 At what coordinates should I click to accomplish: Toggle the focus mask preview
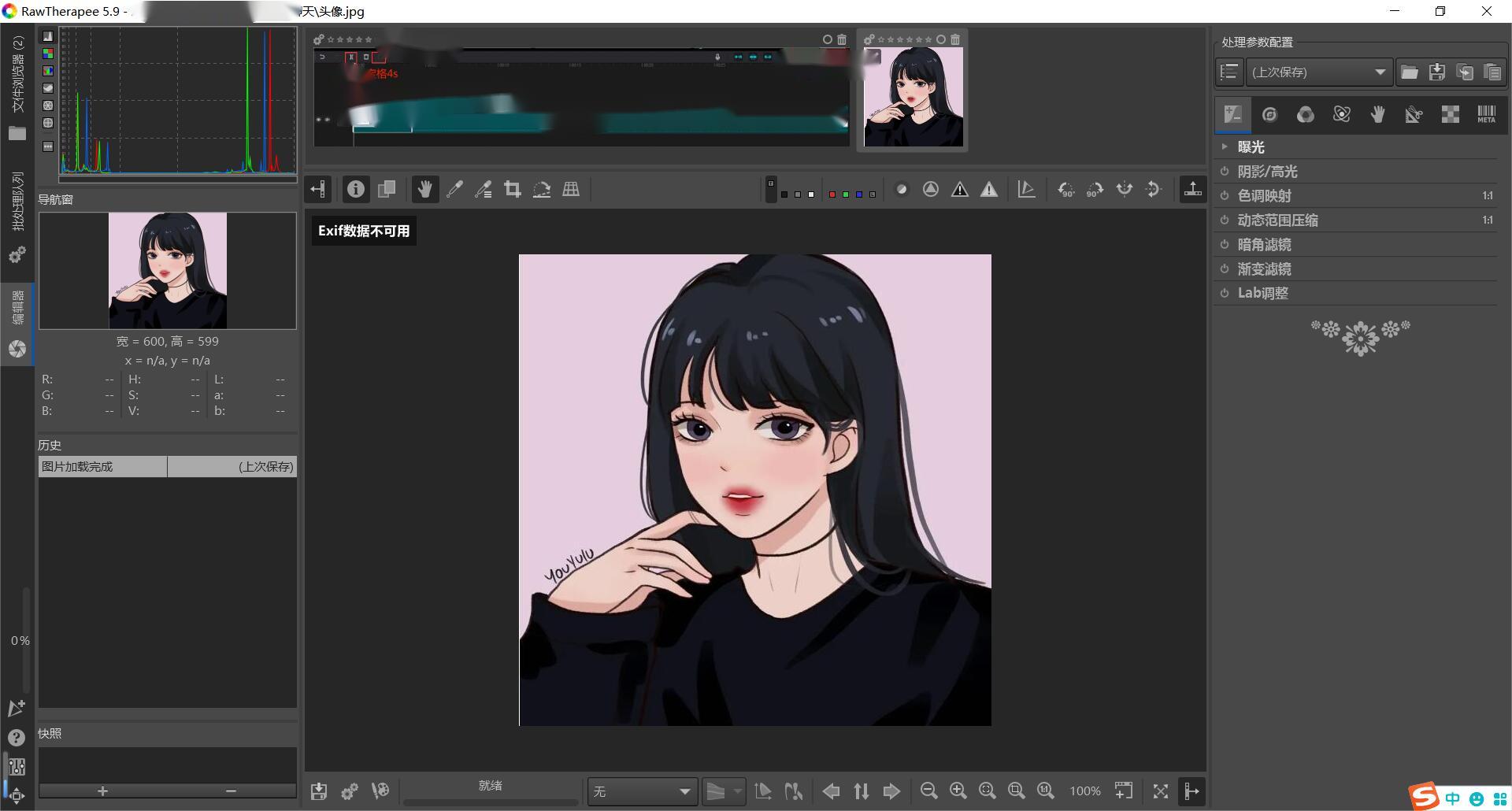tap(931, 189)
